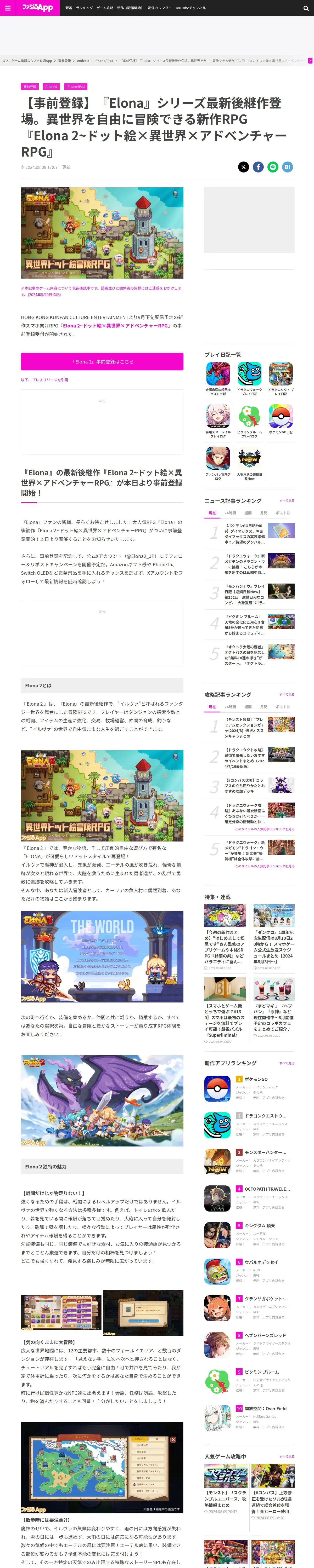This screenshot has width=314, height=1568.
Task: Open モンスターハンター Now app icon
Action: [x=217, y=1162]
